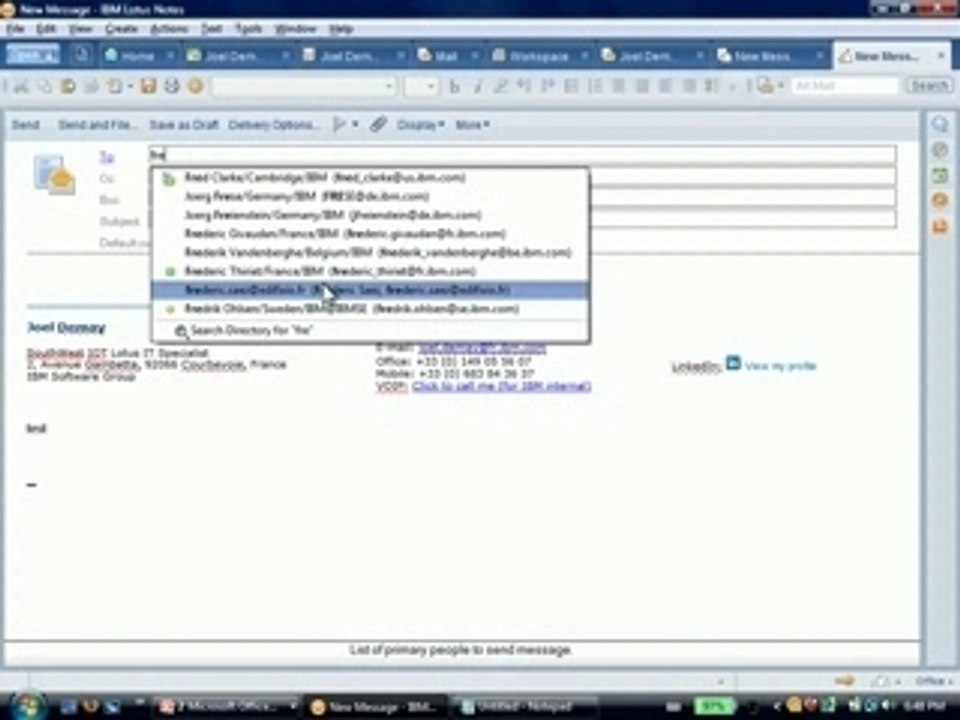Close the Home tab
The image size is (960, 720).
point(170,56)
